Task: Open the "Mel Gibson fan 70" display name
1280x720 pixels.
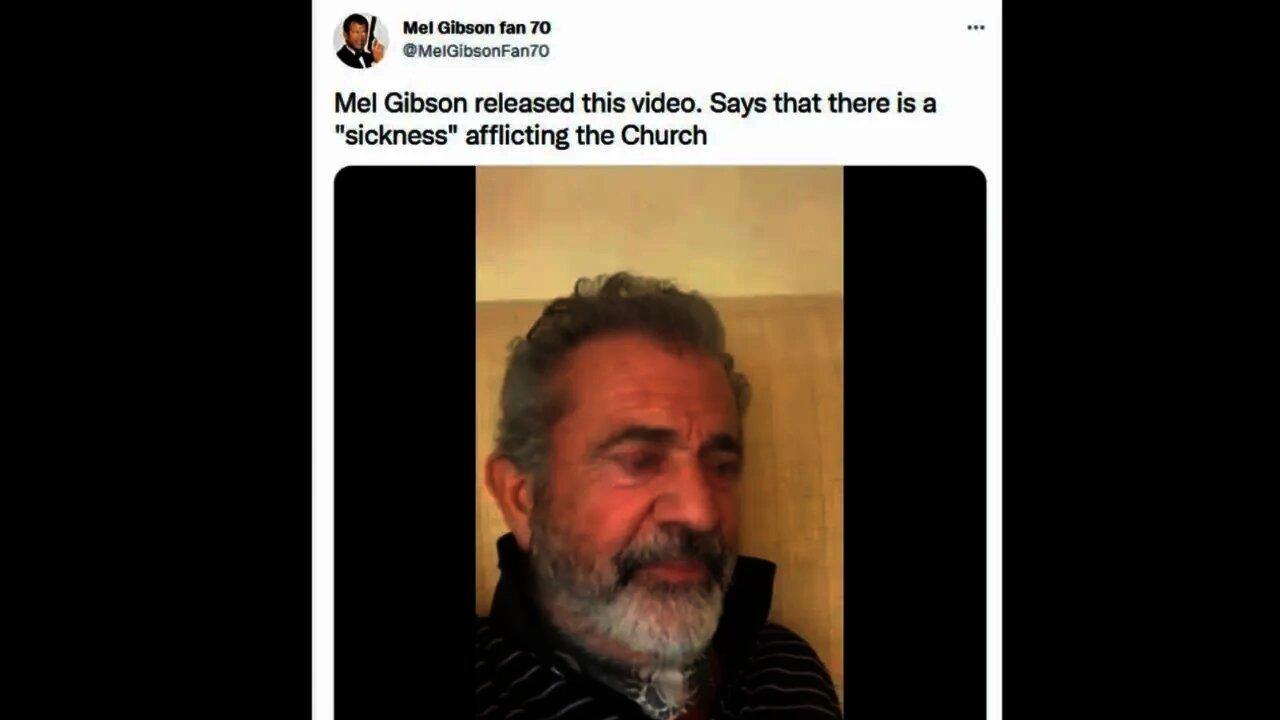Action: (x=477, y=28)
